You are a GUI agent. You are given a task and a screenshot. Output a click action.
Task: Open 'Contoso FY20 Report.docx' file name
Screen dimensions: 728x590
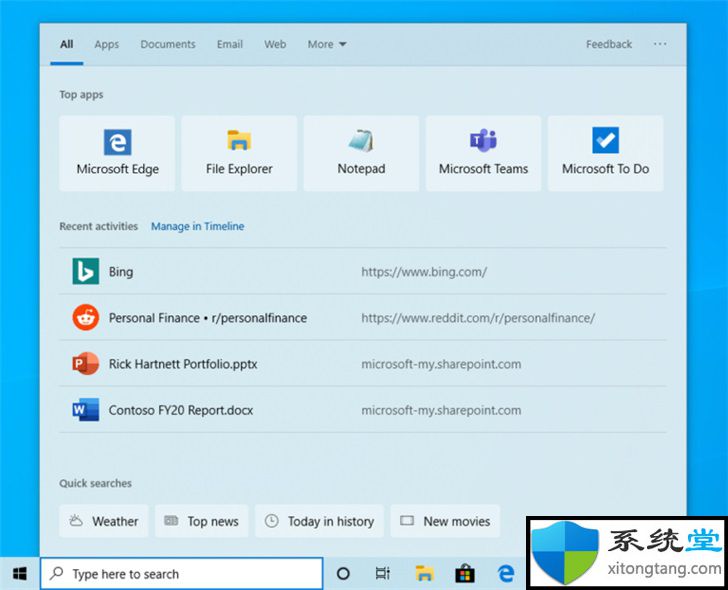click(x=181, y=410)
